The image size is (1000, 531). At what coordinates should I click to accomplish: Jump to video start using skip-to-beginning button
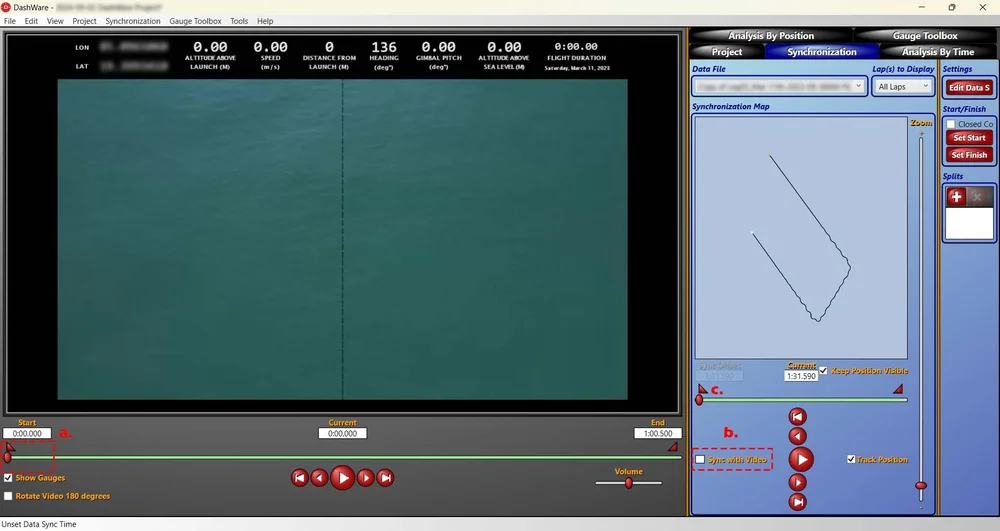pyautogui.click(x=300, y=477)
